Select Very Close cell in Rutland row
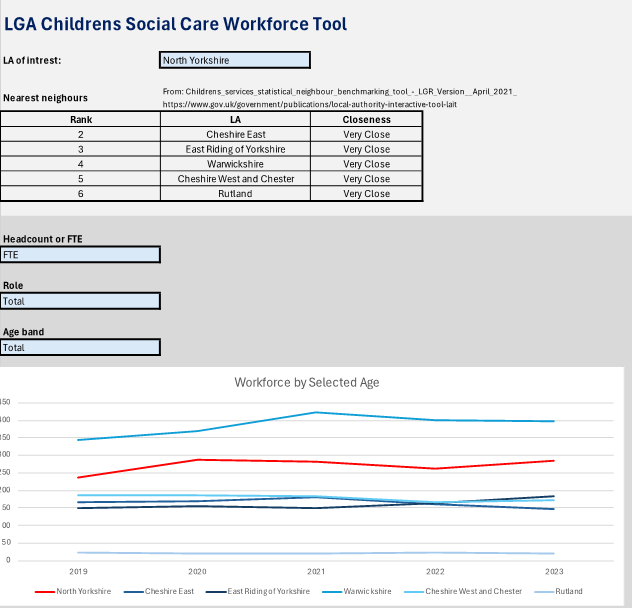 tap(366, 194)
